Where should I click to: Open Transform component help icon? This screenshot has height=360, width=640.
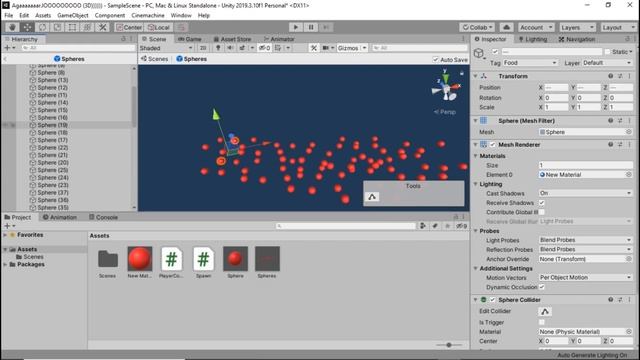click(x=611, y=76)
